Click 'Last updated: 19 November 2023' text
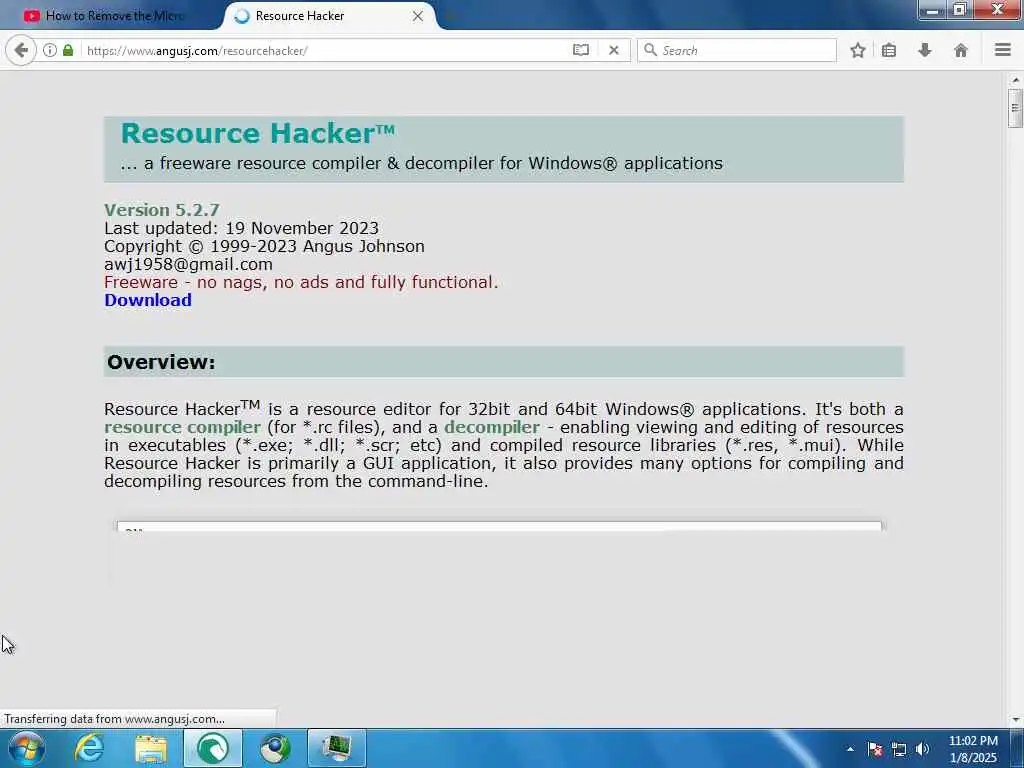The image size is (1024, 768). [241, 228]
